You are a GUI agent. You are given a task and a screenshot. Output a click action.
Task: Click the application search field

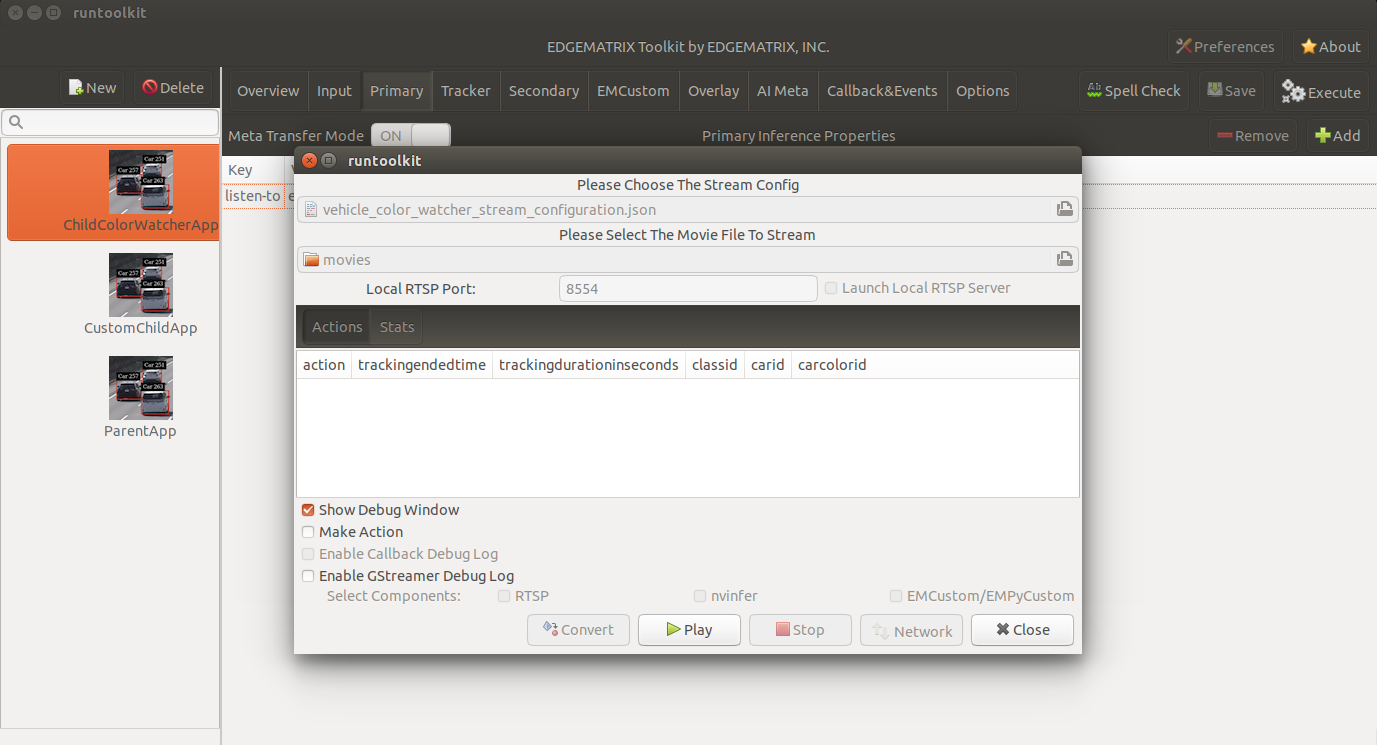(x=110, y=123)
